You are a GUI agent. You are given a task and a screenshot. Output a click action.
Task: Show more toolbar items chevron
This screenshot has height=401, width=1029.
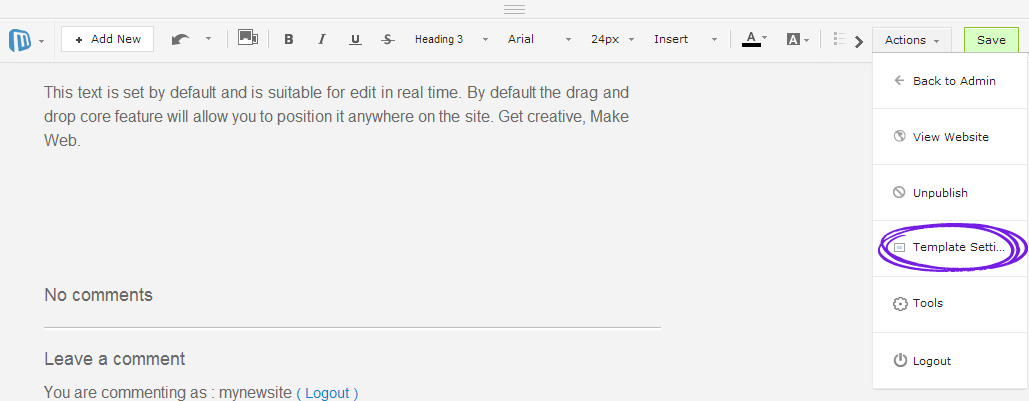click(x=858, y=42)
